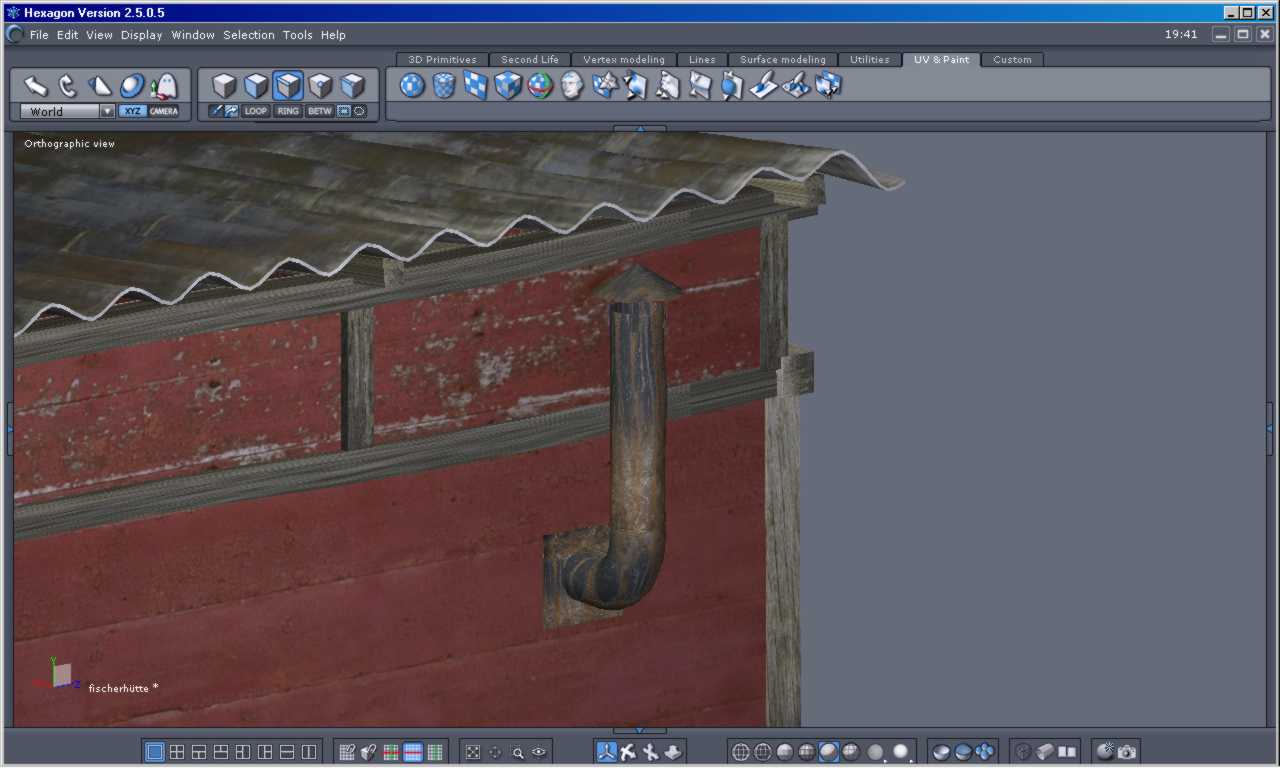Select the UV & Paint tab
This screenshot has height=768, width=1280.
click(941, 60)
